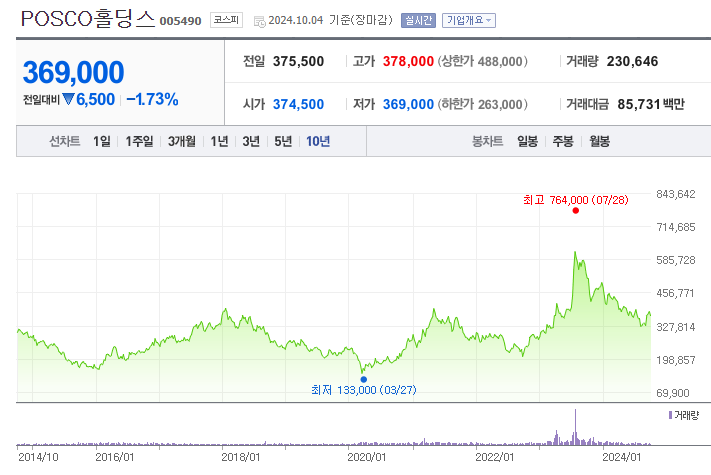Click the 하한가 263,000 text
711x475 pixels.
click(482, 104)
